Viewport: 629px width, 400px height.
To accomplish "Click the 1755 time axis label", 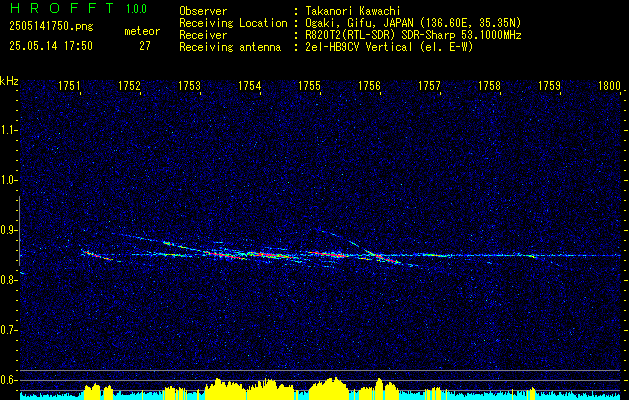I will click(x=310, y=86).
